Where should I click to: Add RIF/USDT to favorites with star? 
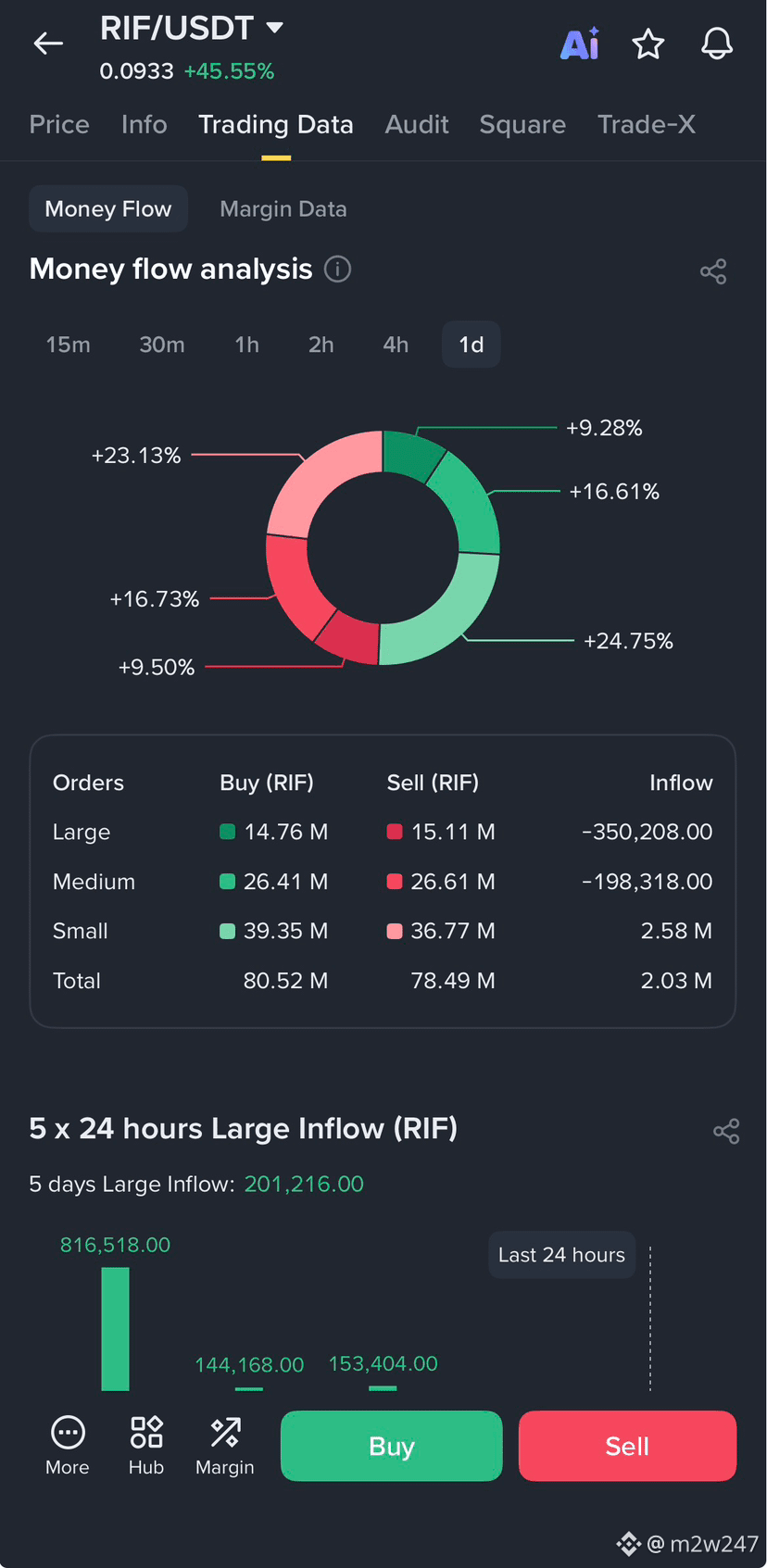pos(648,44)
